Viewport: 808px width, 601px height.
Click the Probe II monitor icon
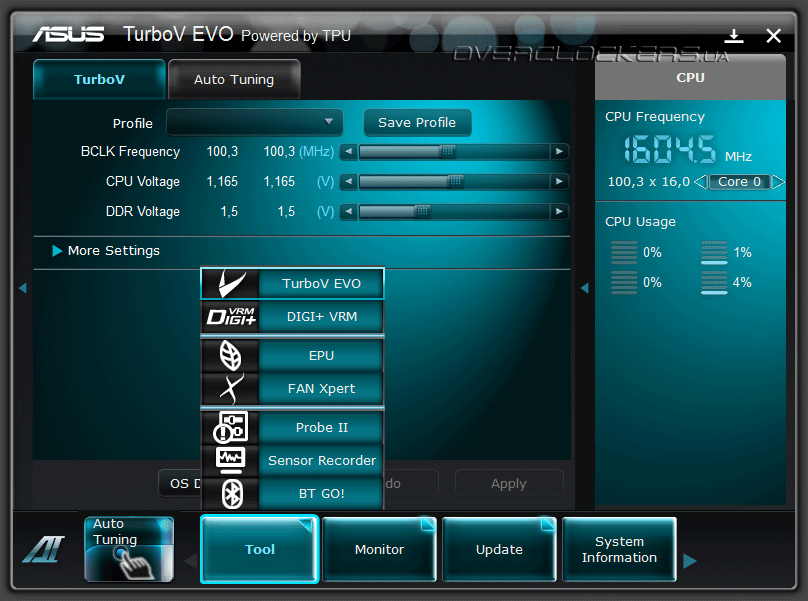click(230, 427)
